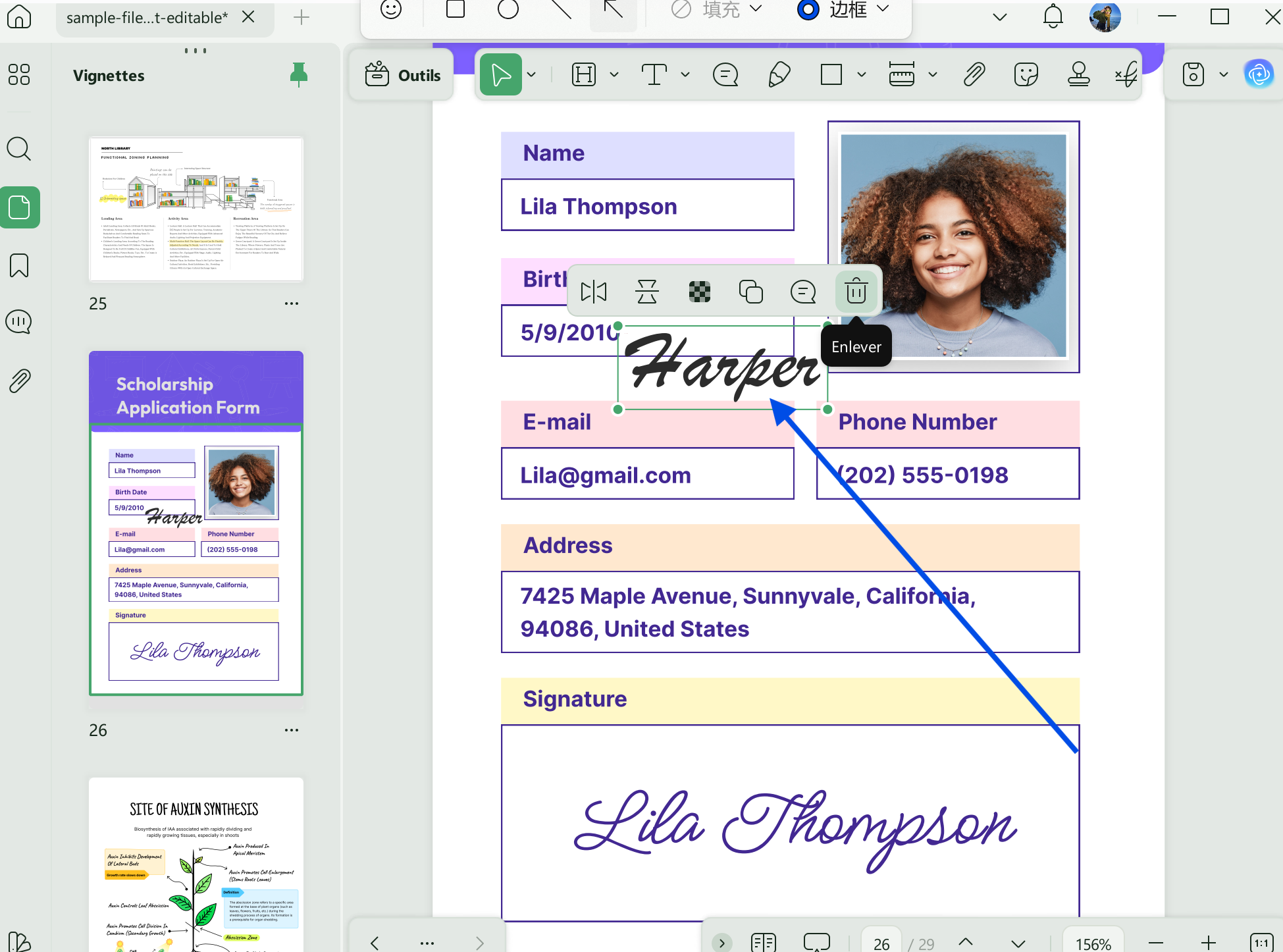Expand the shape tool options arrow
The width and height of the screenshot is (1283, 952).
click(x=862, y=75)
